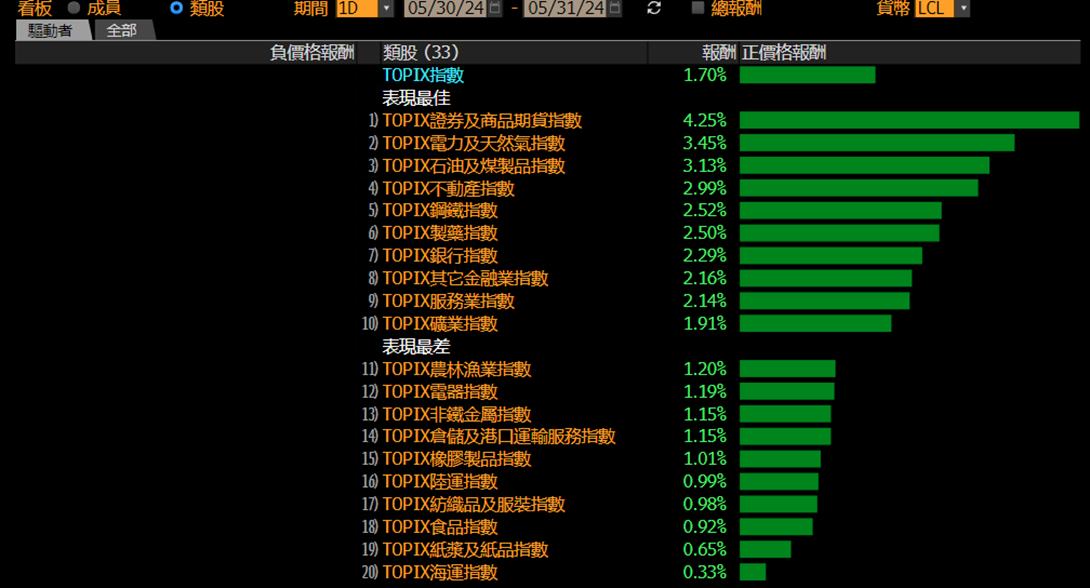Click the 表現最佳 section label
This screenshot has height=588, width=1090.
click(x=416, y=98)
